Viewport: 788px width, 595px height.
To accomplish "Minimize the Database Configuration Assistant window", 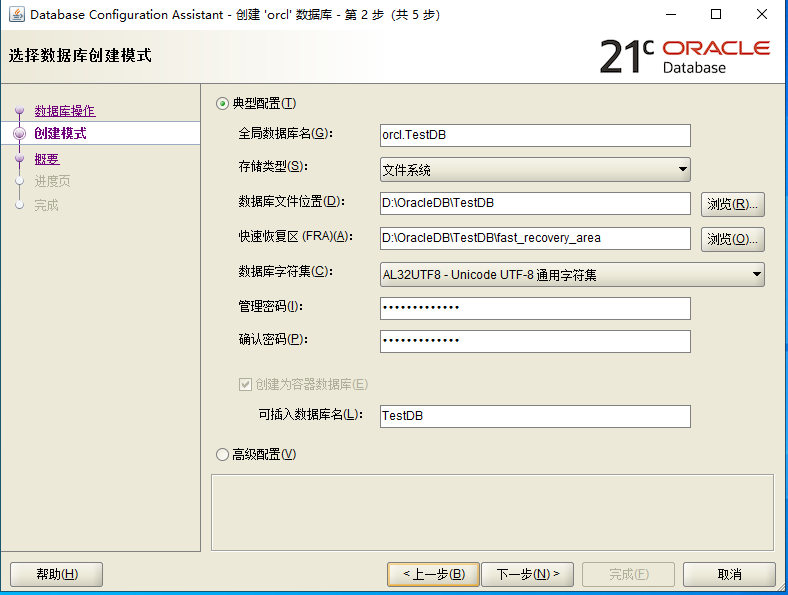I will pyautogui.click(x=671, y=15).
